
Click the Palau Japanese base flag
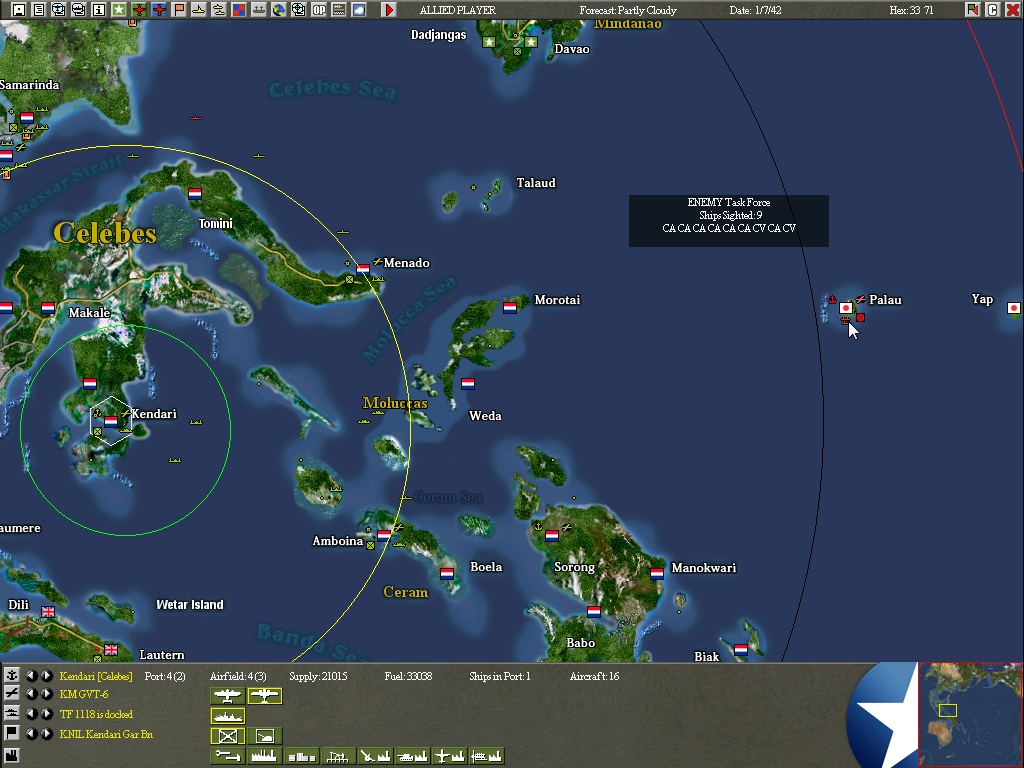(846, 308)
